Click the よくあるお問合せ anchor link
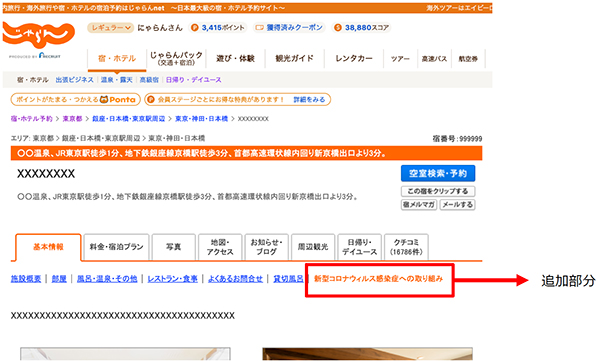Image resolution: width=600 pixels, height=363 pixels. pyautogui.click(x=235, y=279)
